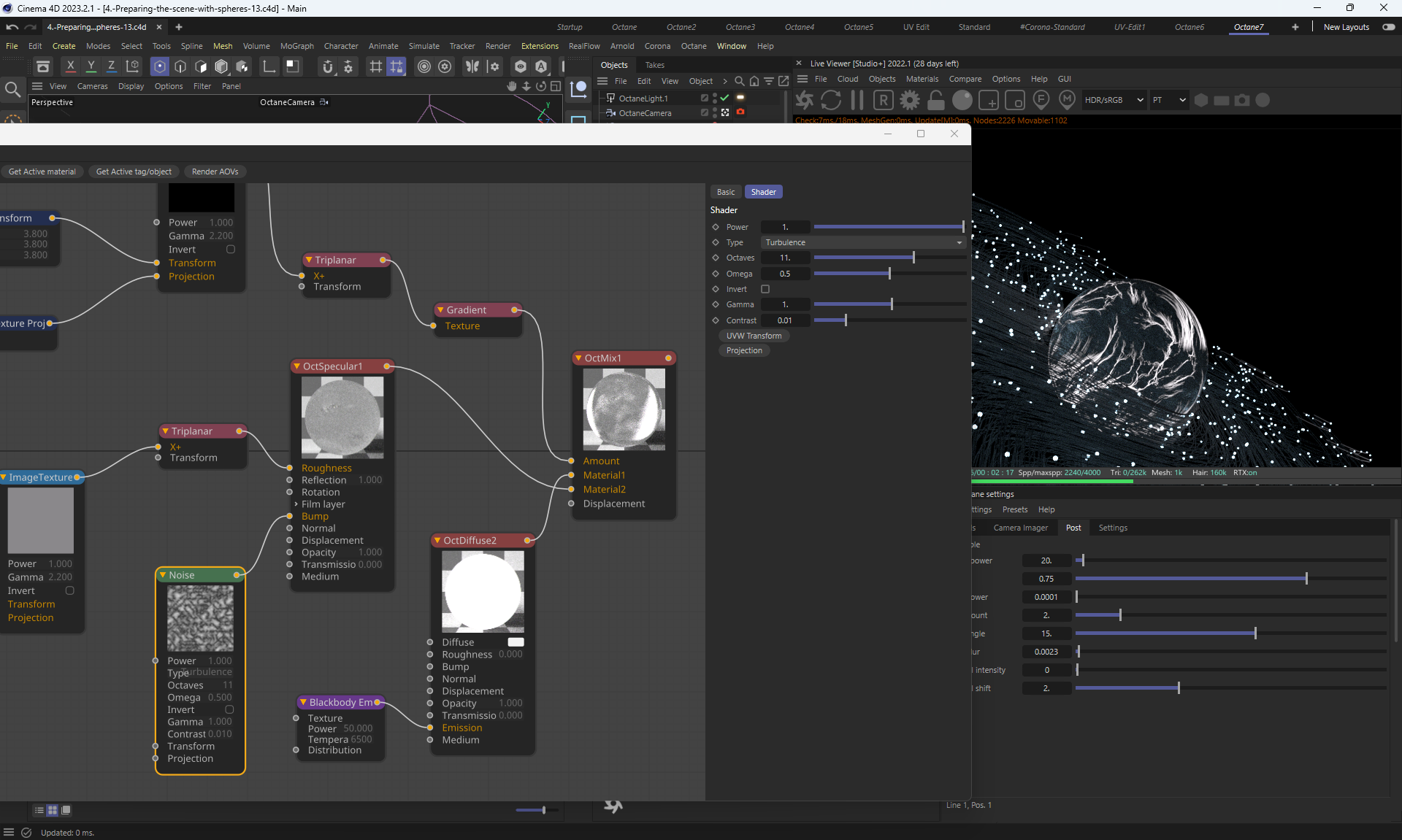The image size is (1402, 840).
Task: Open the Materials menu in Live Viewer
Action: 922,79
